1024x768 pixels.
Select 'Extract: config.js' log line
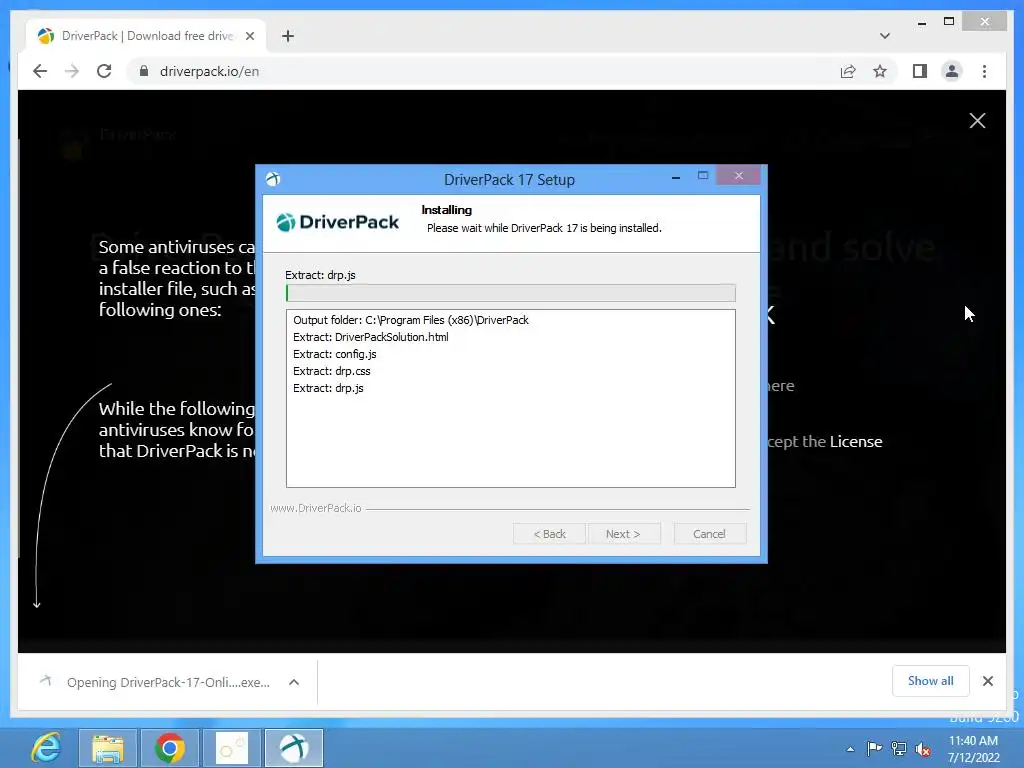335,354
